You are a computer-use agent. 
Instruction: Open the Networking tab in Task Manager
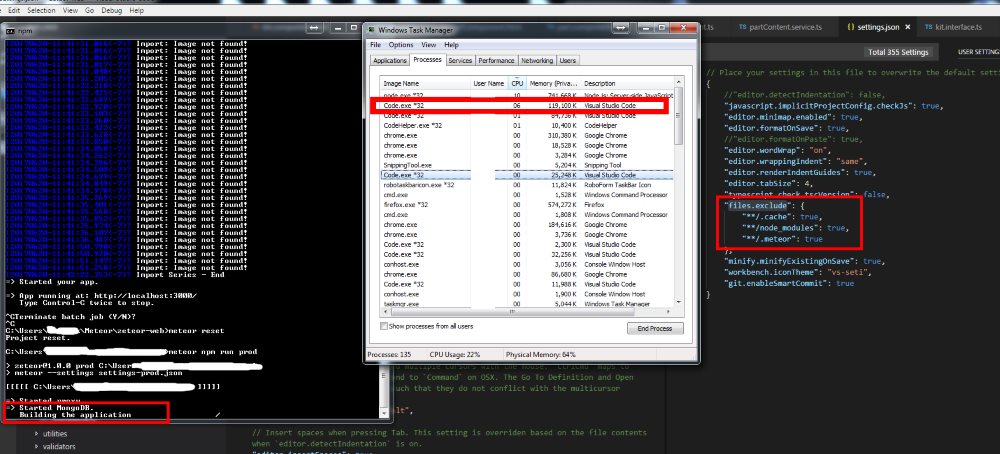point(537,61)
